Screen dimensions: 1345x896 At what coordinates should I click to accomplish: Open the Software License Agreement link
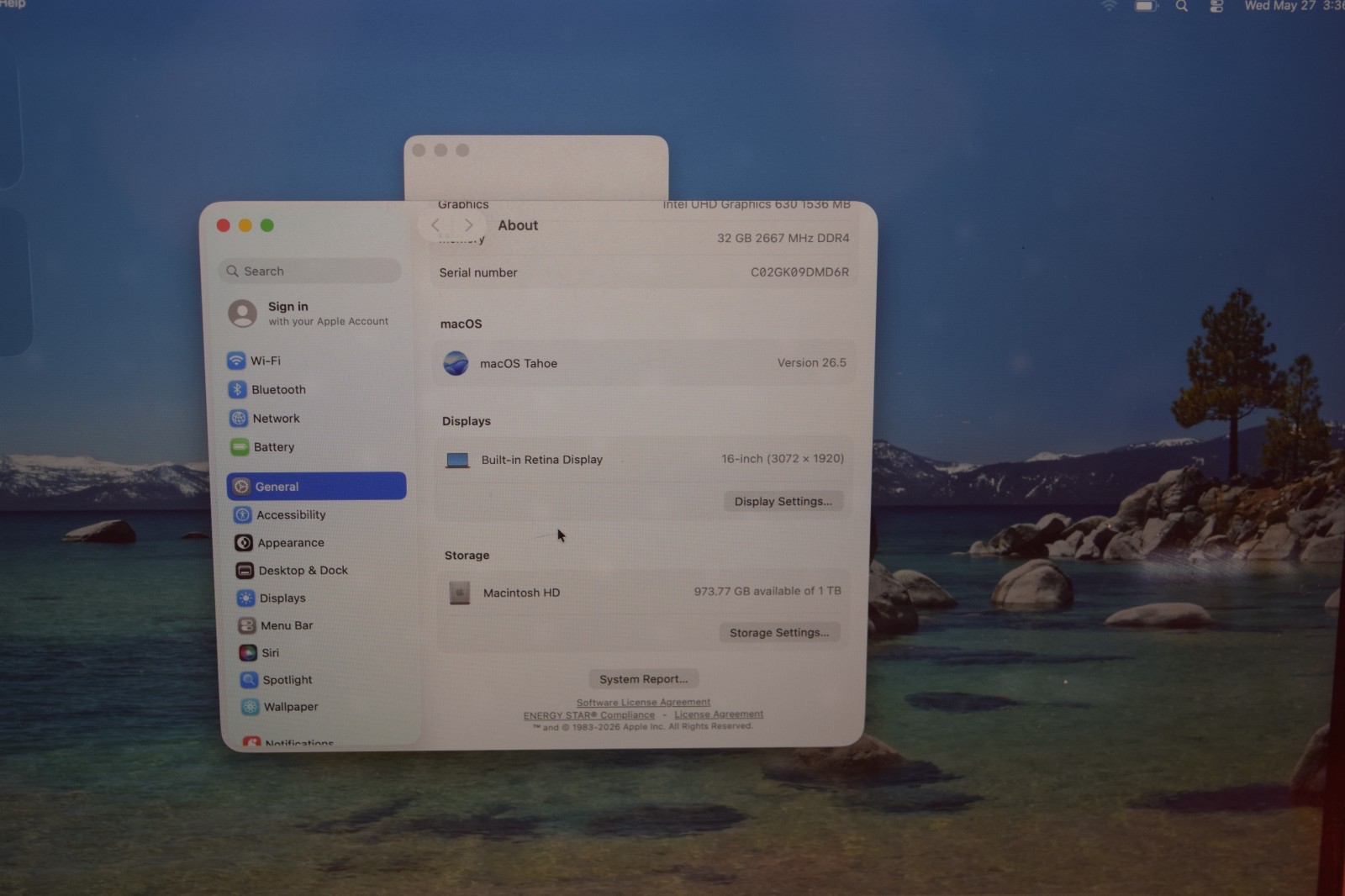[x=644, y=702]
